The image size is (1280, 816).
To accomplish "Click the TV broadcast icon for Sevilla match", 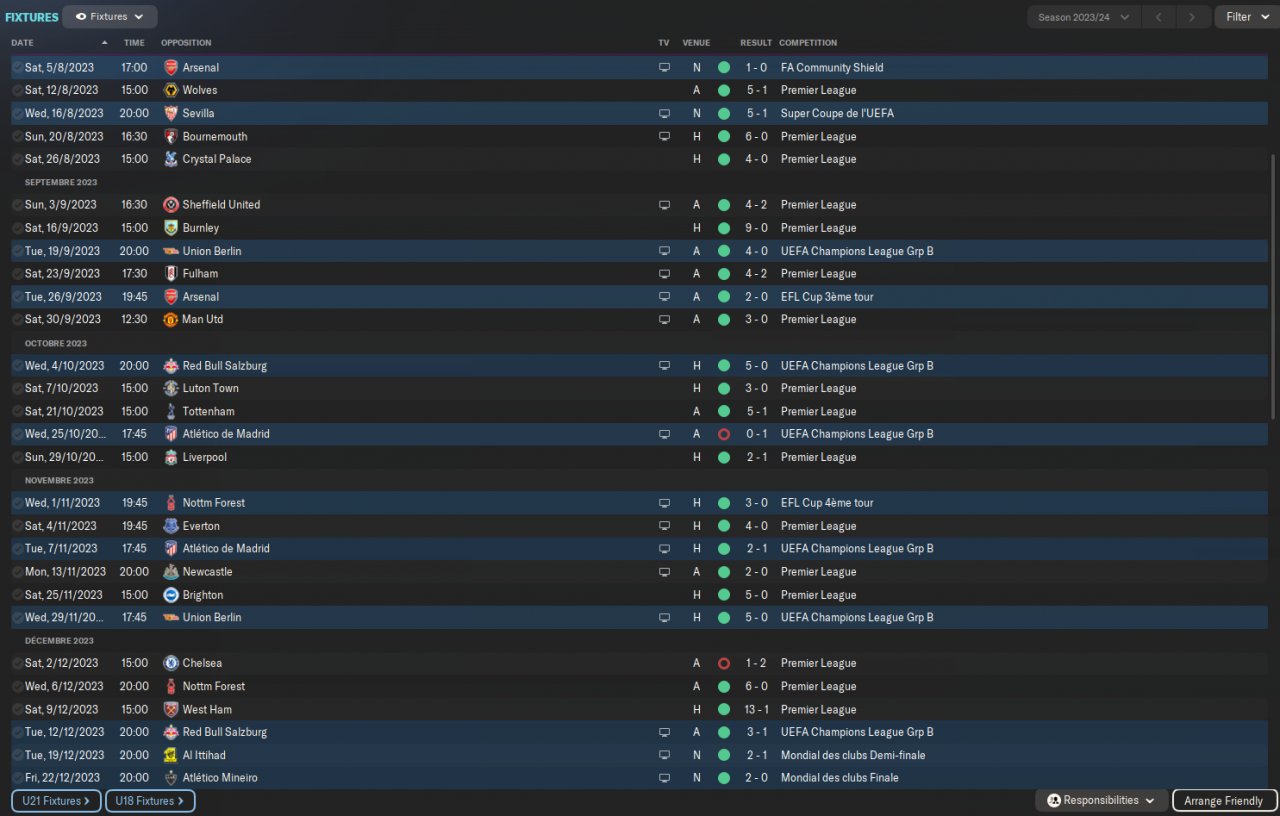I will pos(664,113).
